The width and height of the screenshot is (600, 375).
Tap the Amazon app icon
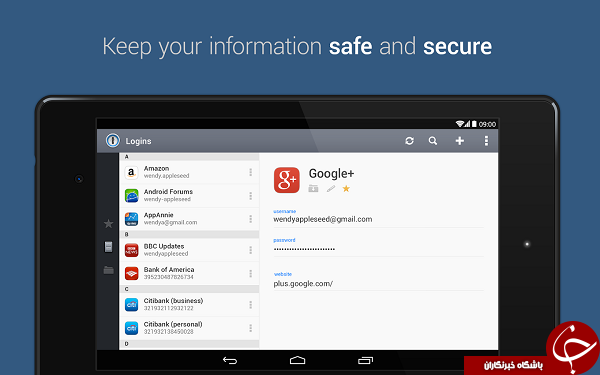(131, 173)
